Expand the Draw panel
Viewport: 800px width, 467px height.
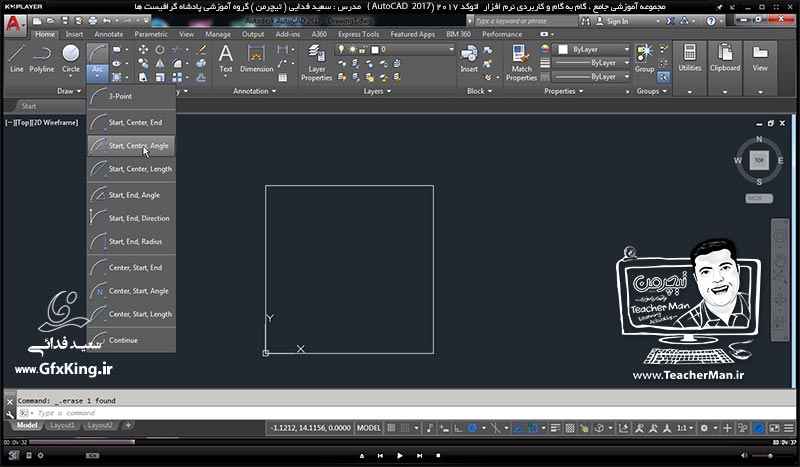pyautogui.click(x=69, y=91)
